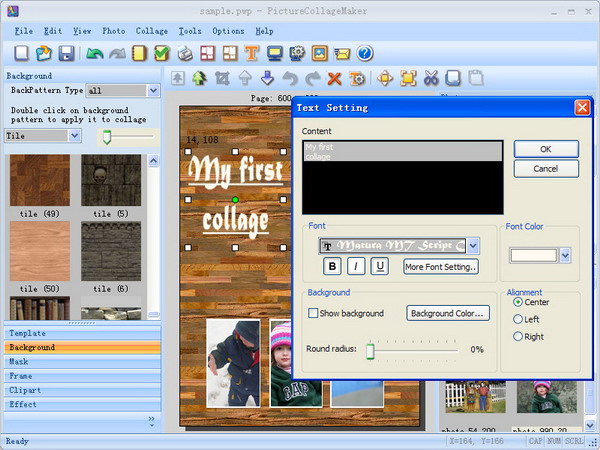600x450 pixels.
Task: Click the green checkmark icon
Action: 162,53
